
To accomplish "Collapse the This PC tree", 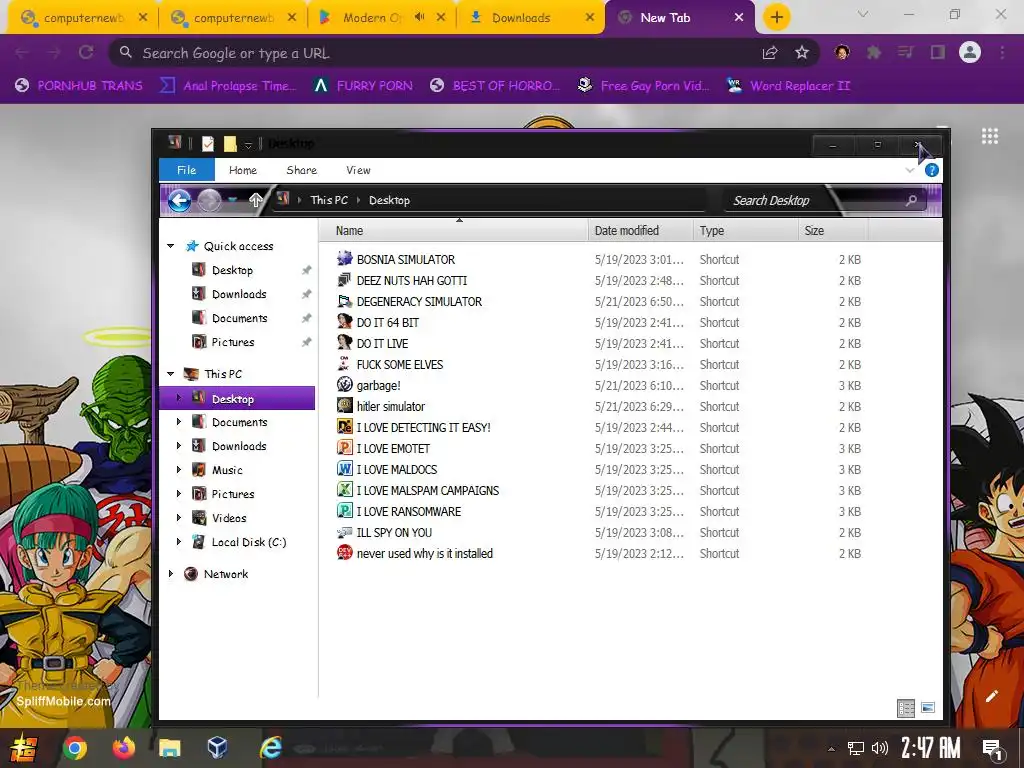I will click(170, 374).
